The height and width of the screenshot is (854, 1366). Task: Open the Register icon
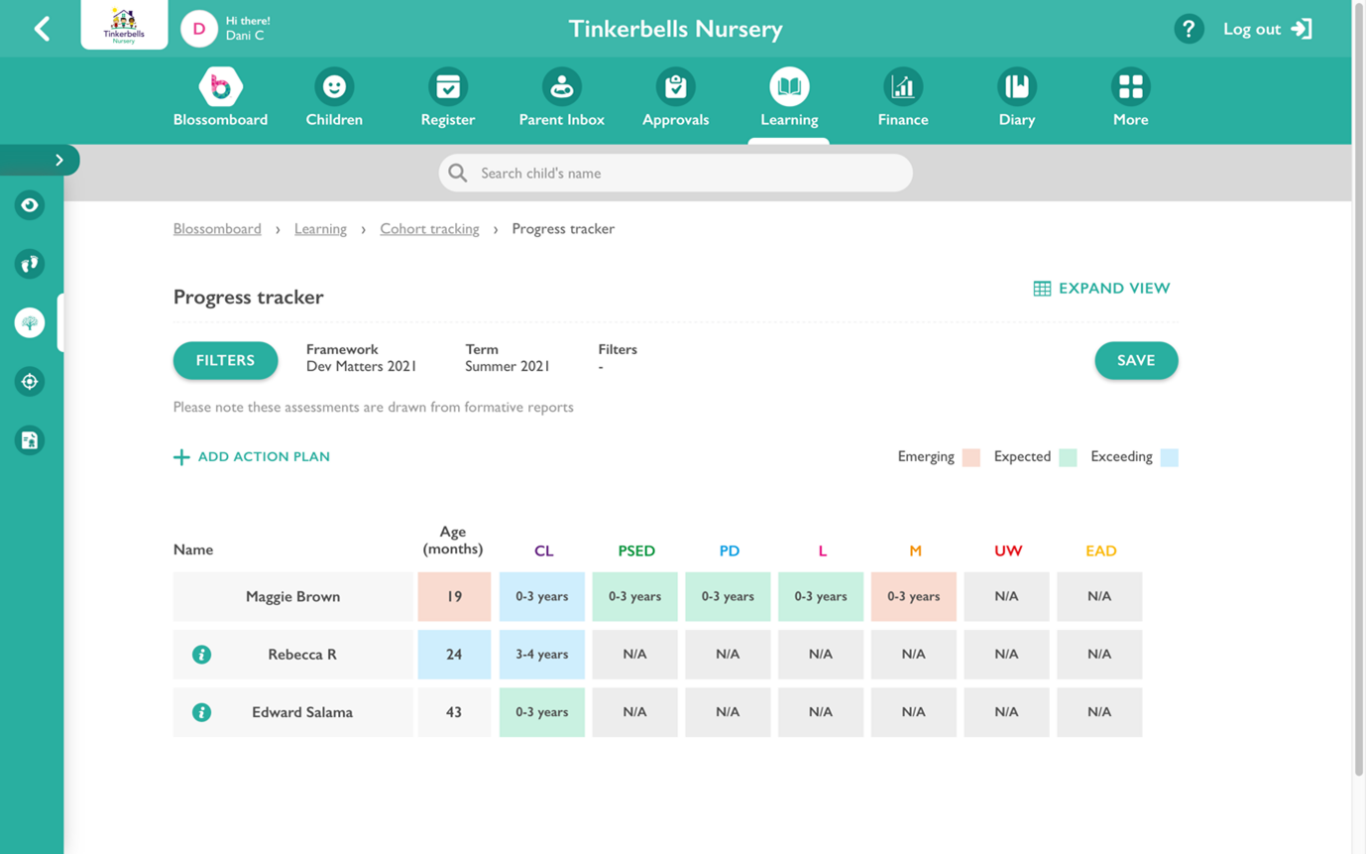tap(447, 86)
